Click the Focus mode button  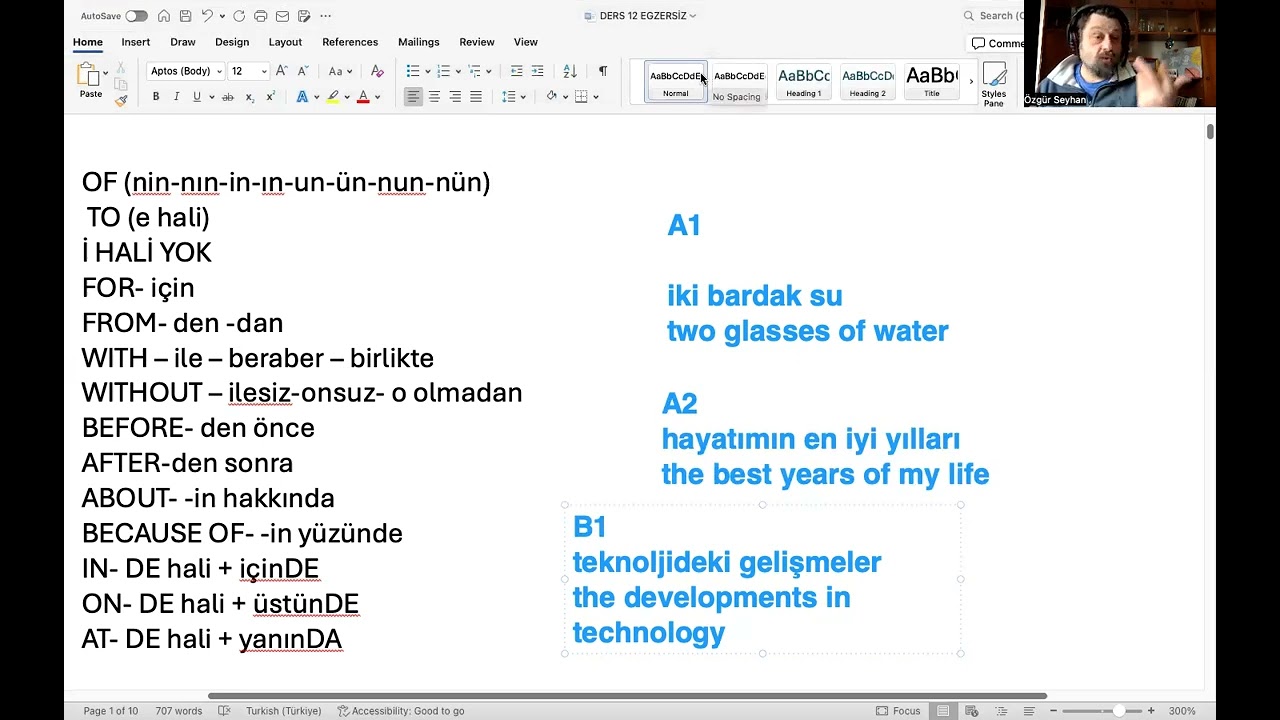898,711
